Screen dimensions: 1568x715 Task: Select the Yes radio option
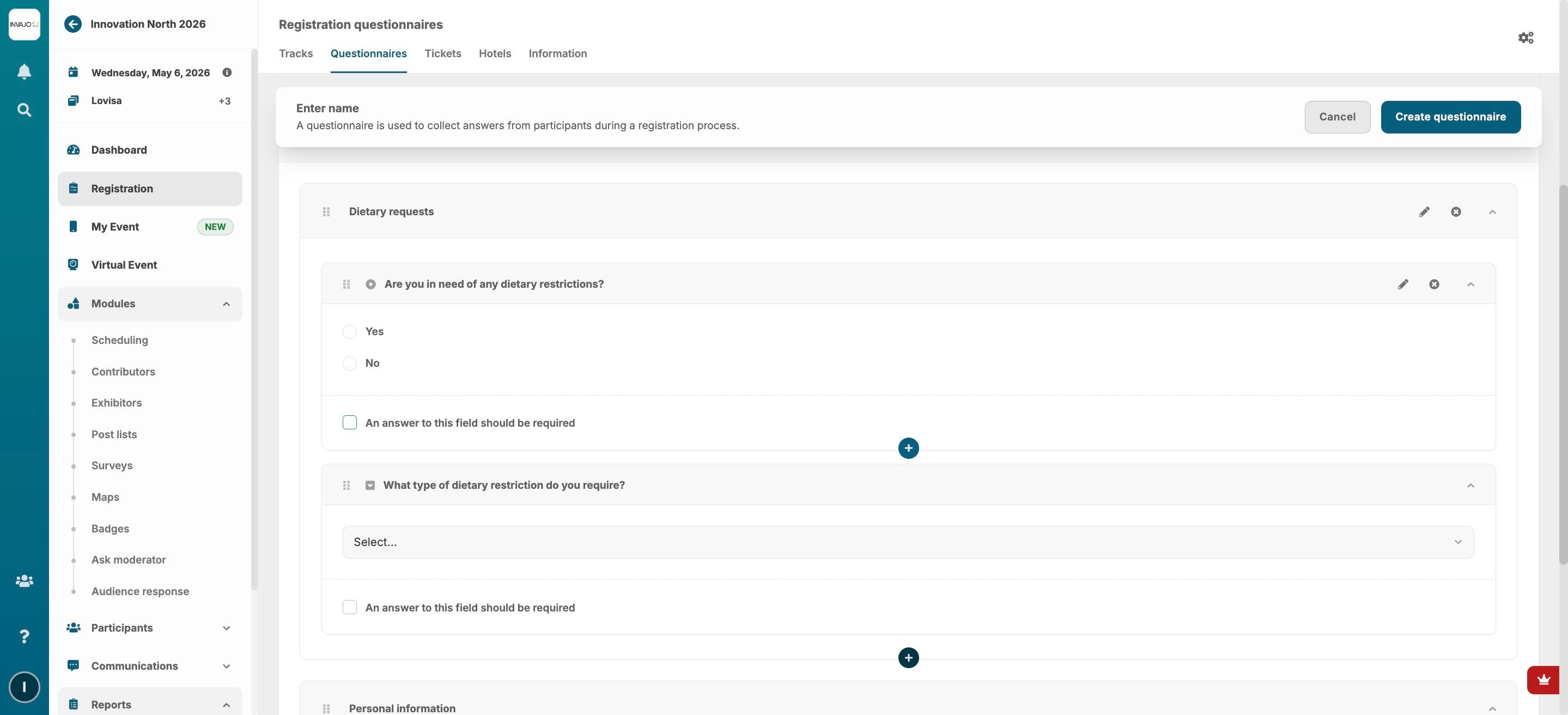(x=349, y=332)
